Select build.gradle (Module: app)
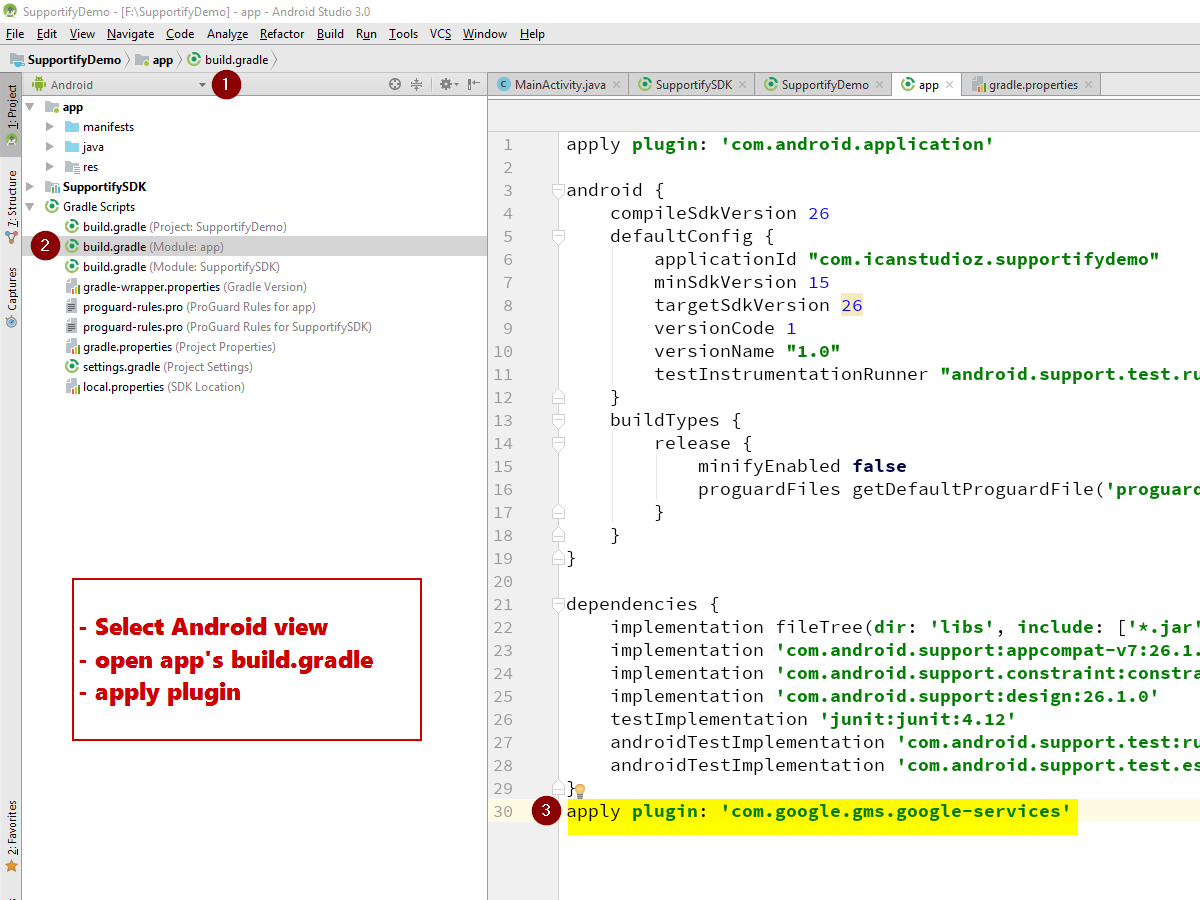Screen dimensions: 1200x900 click(x=254, y=247)
